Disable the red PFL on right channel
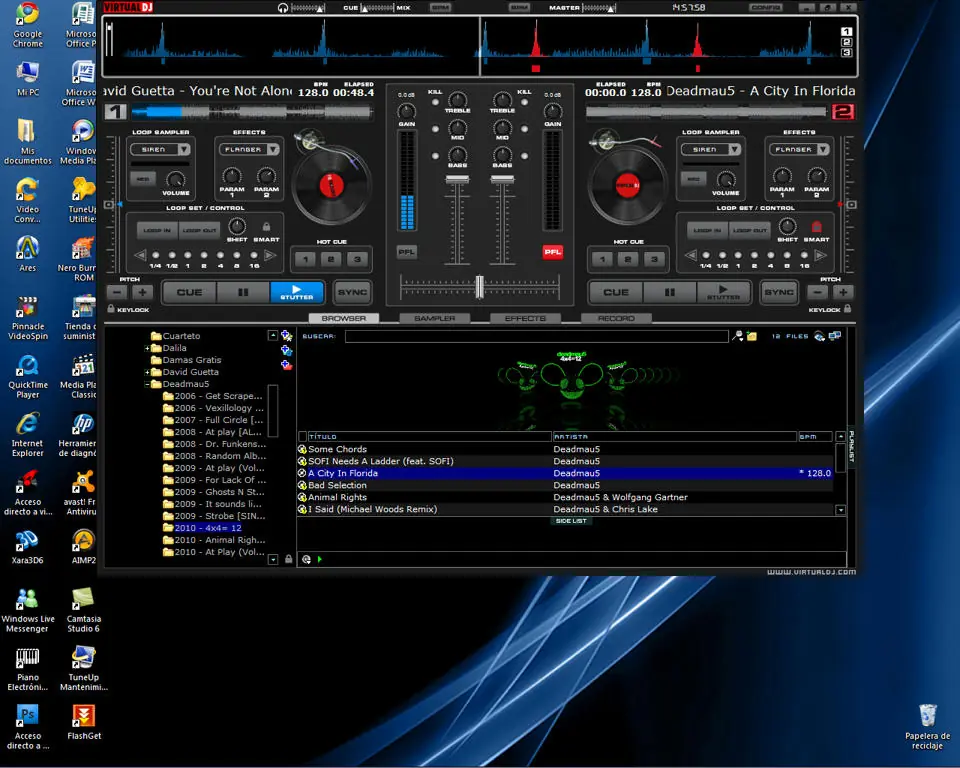960x768 pixels. (x=552, y=252)
